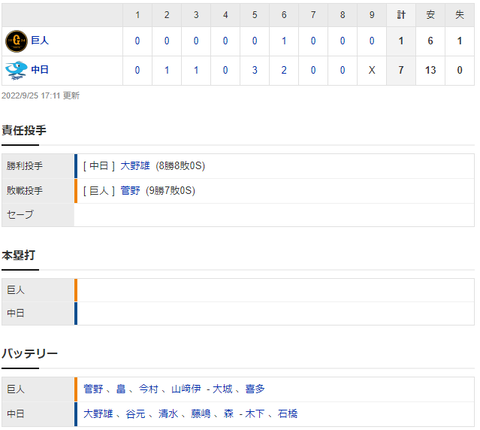Screen dimensions: 480x430
Task: Open 今村 in Giants battery list
Action: (148, 389)
